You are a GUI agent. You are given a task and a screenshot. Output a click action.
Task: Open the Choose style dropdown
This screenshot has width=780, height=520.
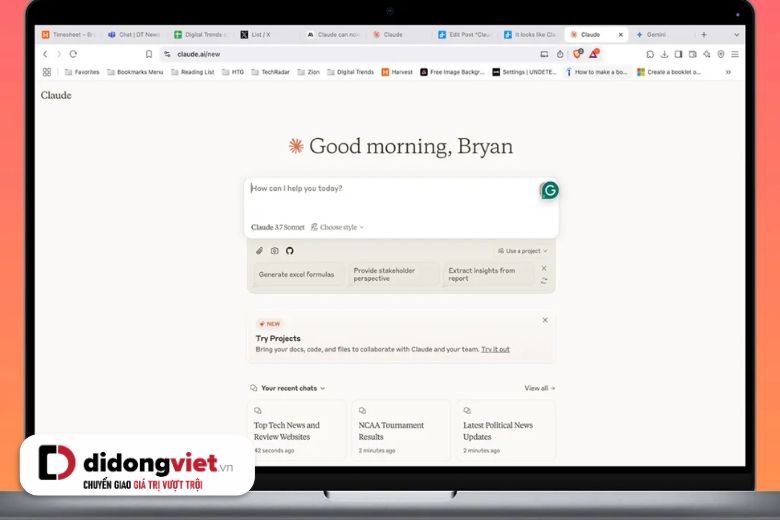pos(337,227)
